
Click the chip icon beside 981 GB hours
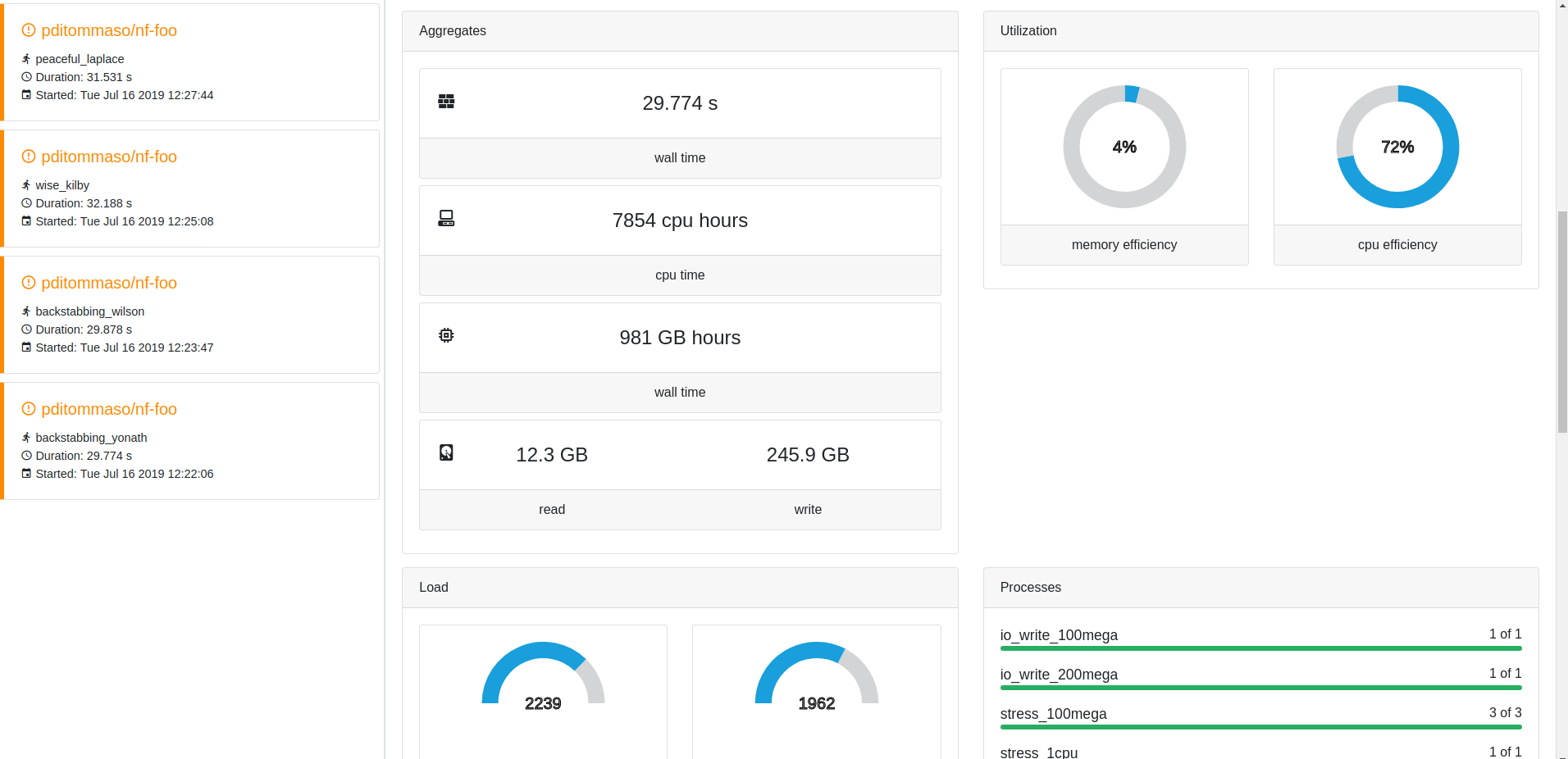446,336
